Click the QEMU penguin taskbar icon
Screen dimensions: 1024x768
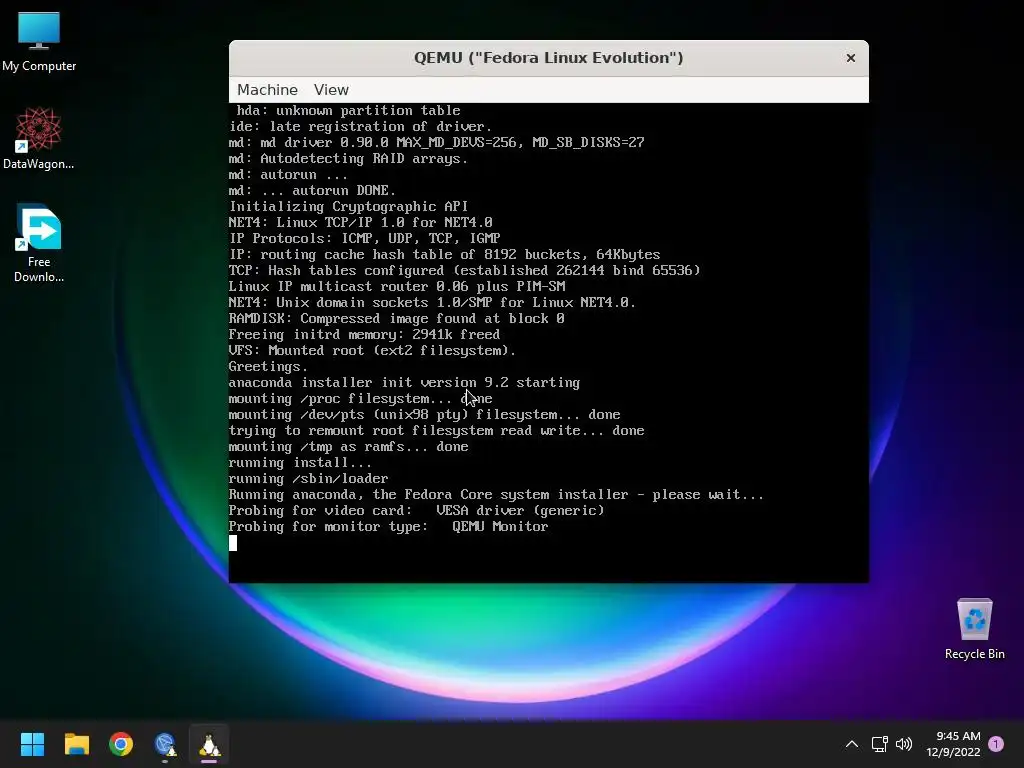point(210,744)
